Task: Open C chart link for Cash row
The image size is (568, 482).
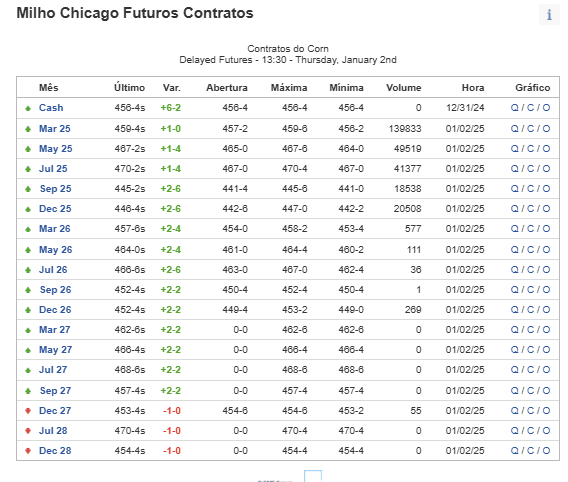Action: [530, 108]
